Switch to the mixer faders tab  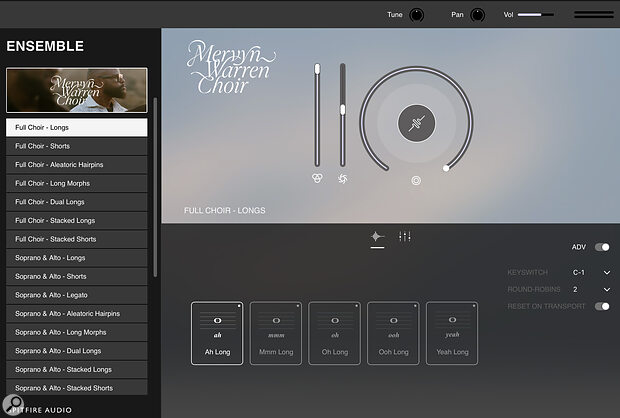coord(405,236)
